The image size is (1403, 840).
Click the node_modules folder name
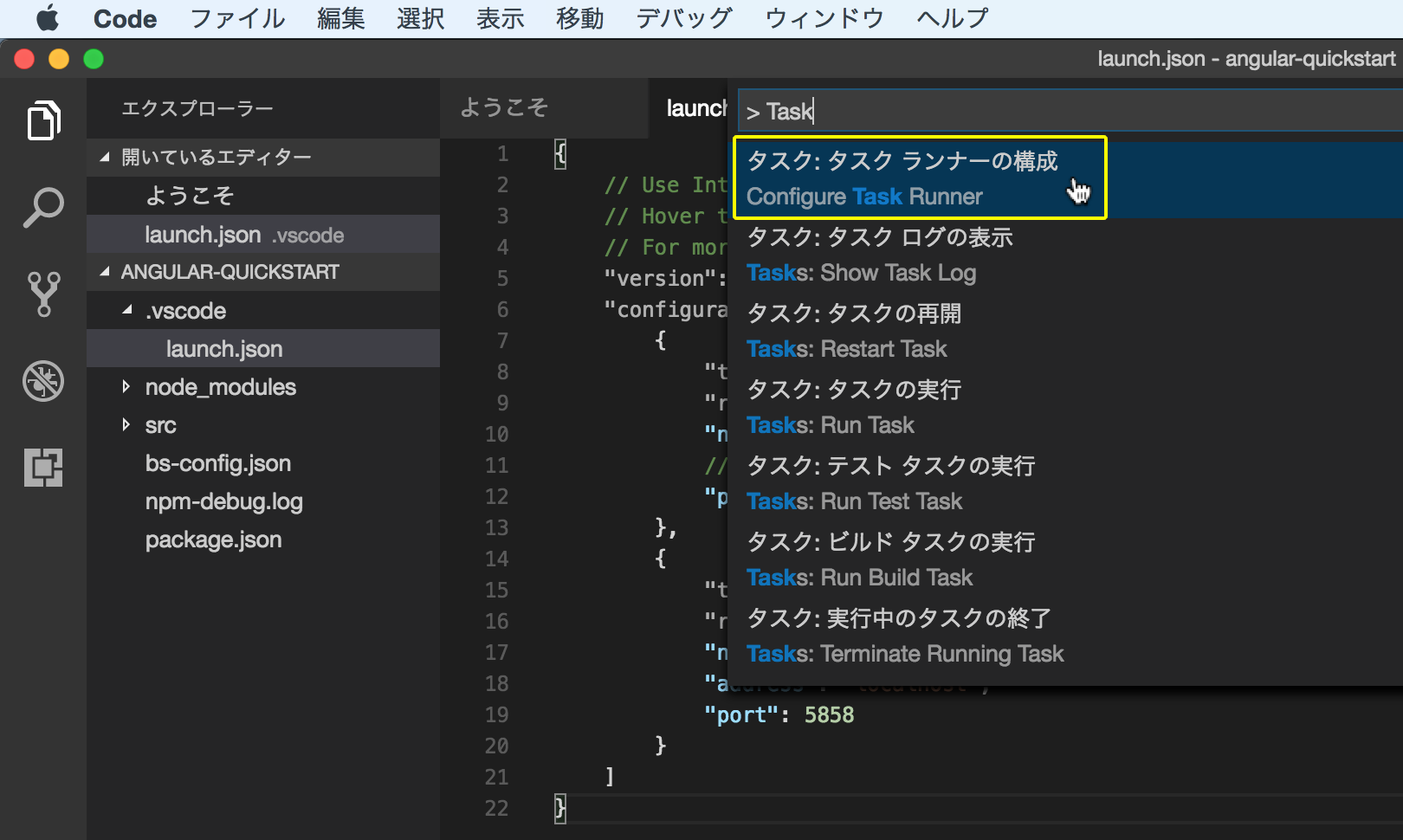pos(221,387)
